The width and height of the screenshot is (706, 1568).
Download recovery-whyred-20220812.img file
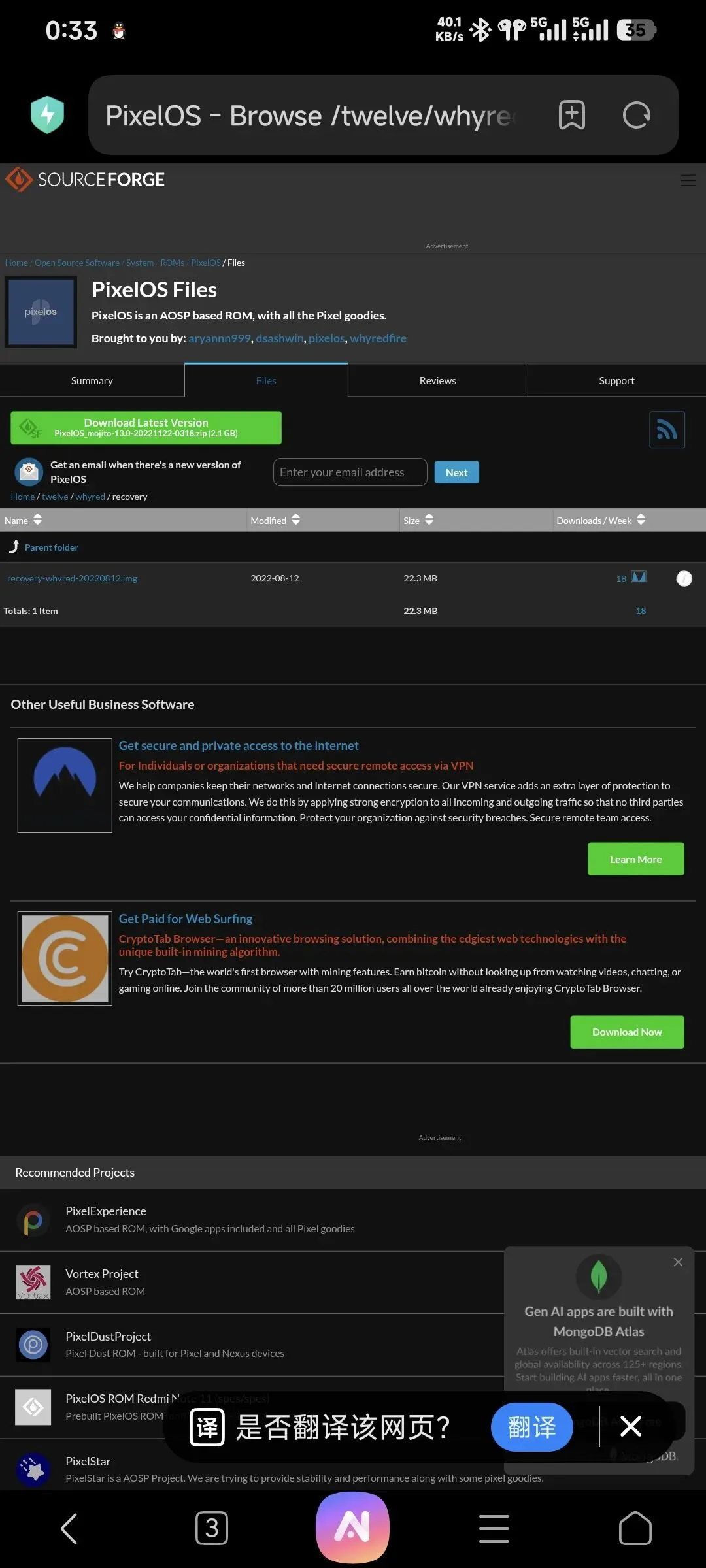point(72,578)
